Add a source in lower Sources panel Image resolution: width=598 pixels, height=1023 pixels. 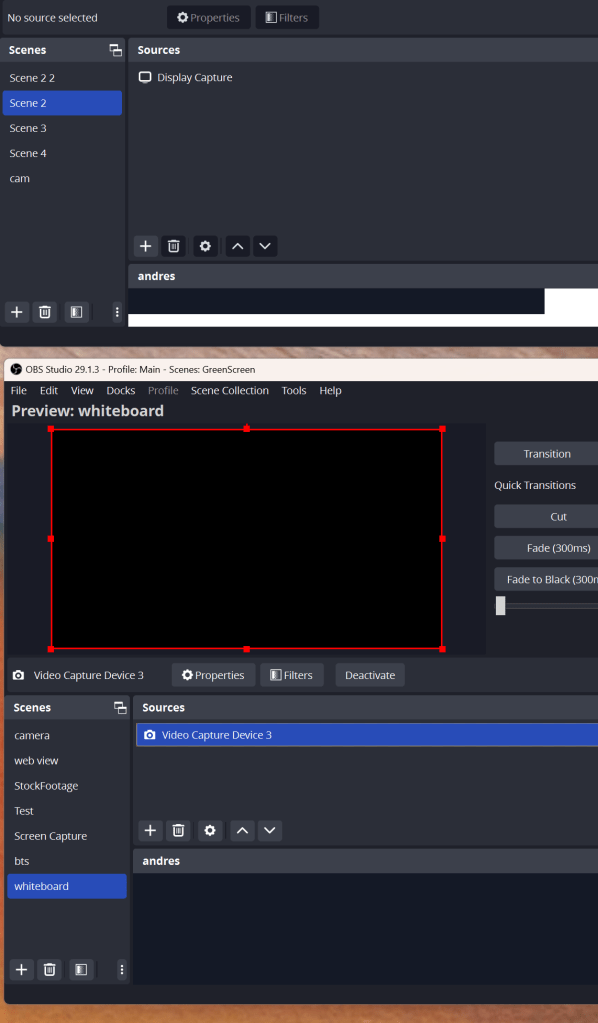pos(150,831)
